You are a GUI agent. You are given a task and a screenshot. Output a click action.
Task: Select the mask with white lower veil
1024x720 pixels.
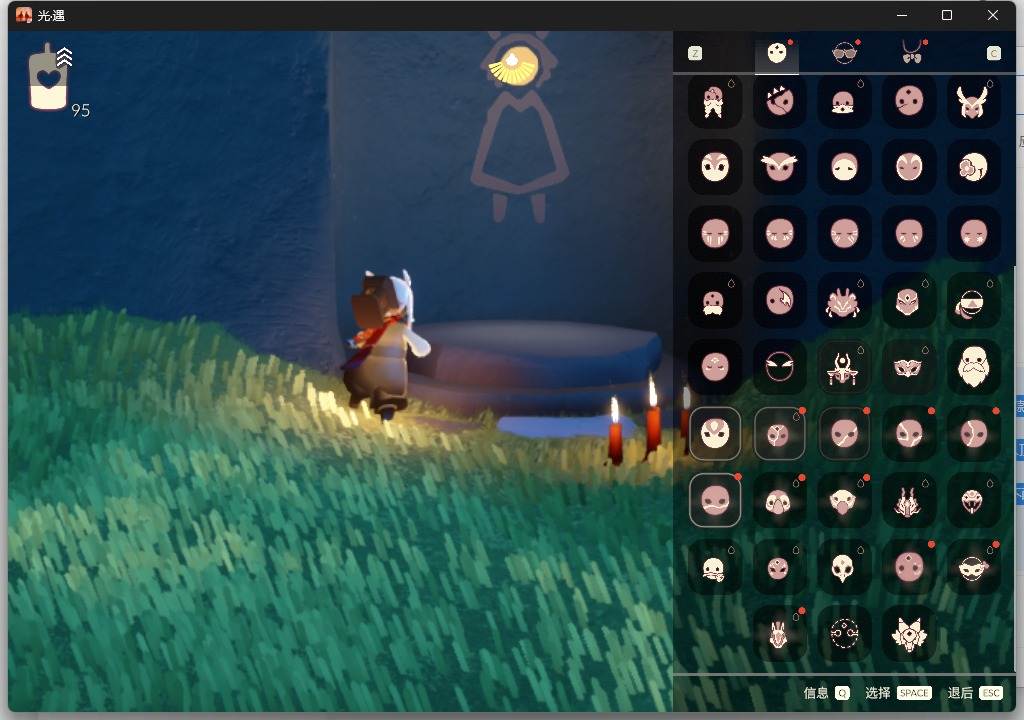click(x=844, y=101)
